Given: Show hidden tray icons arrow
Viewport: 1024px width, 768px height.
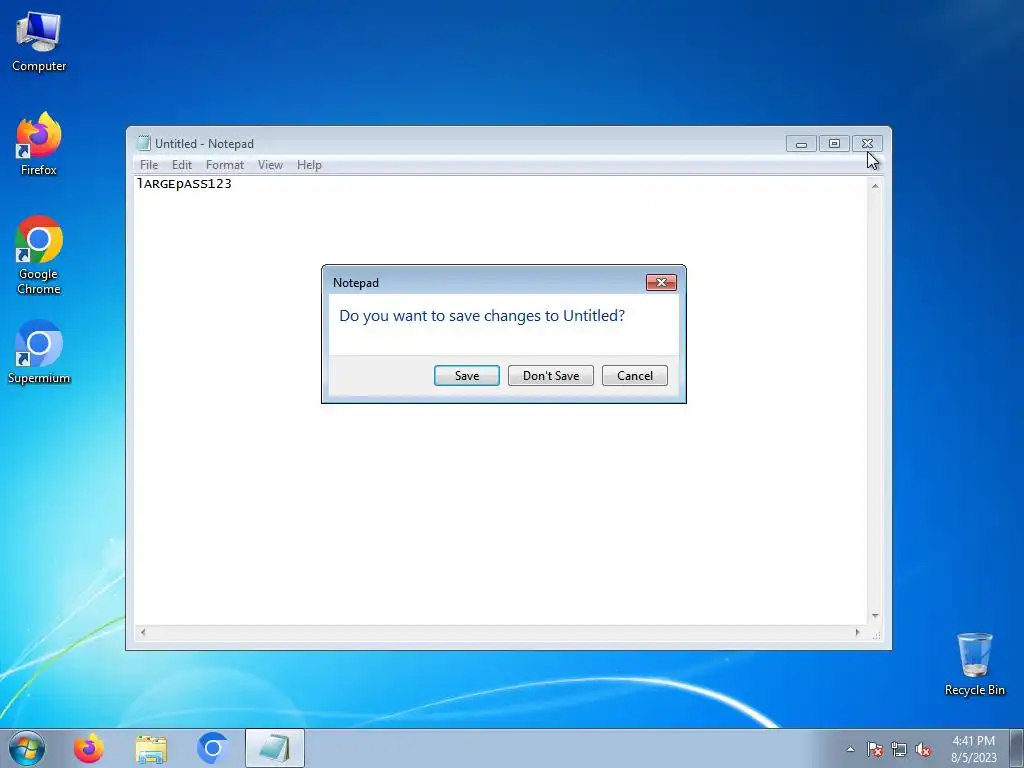Looking at the screenshot, I should tap(850, 749).
